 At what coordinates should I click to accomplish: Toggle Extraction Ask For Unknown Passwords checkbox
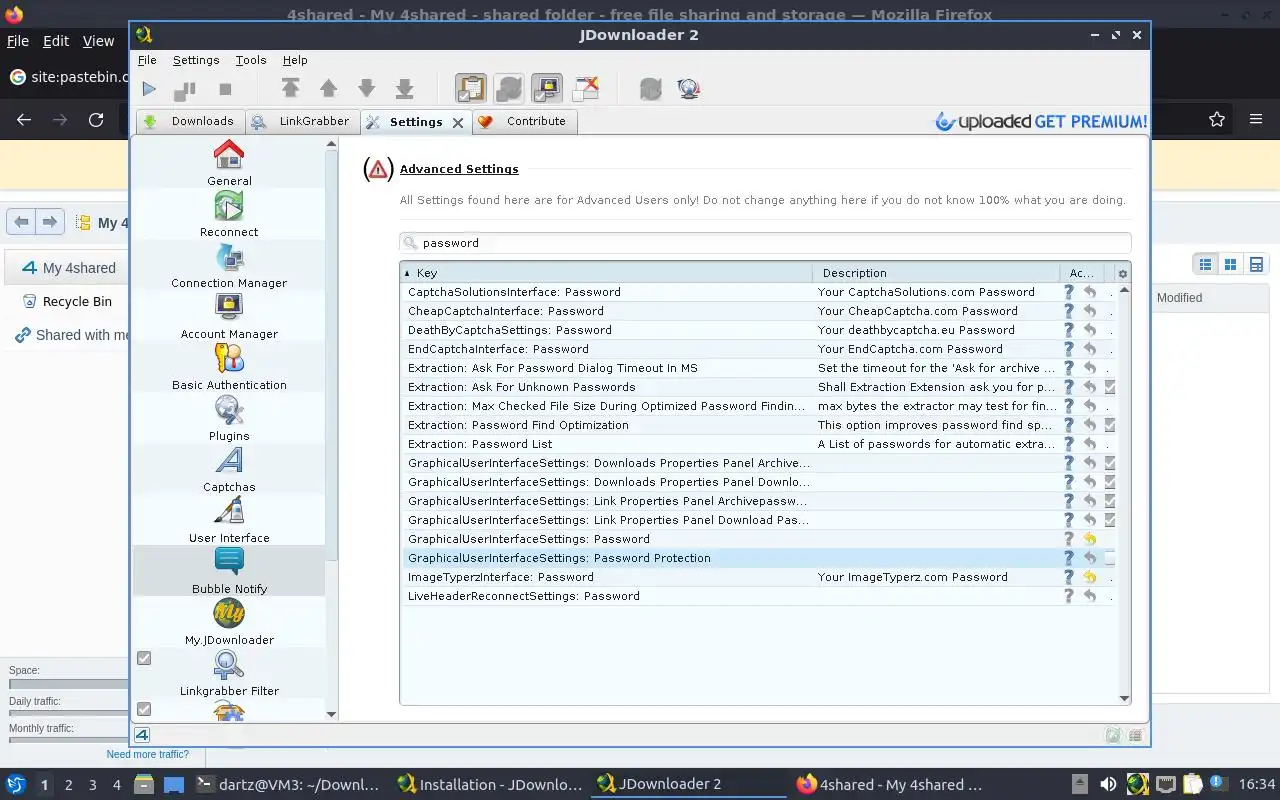point(1110,387)
